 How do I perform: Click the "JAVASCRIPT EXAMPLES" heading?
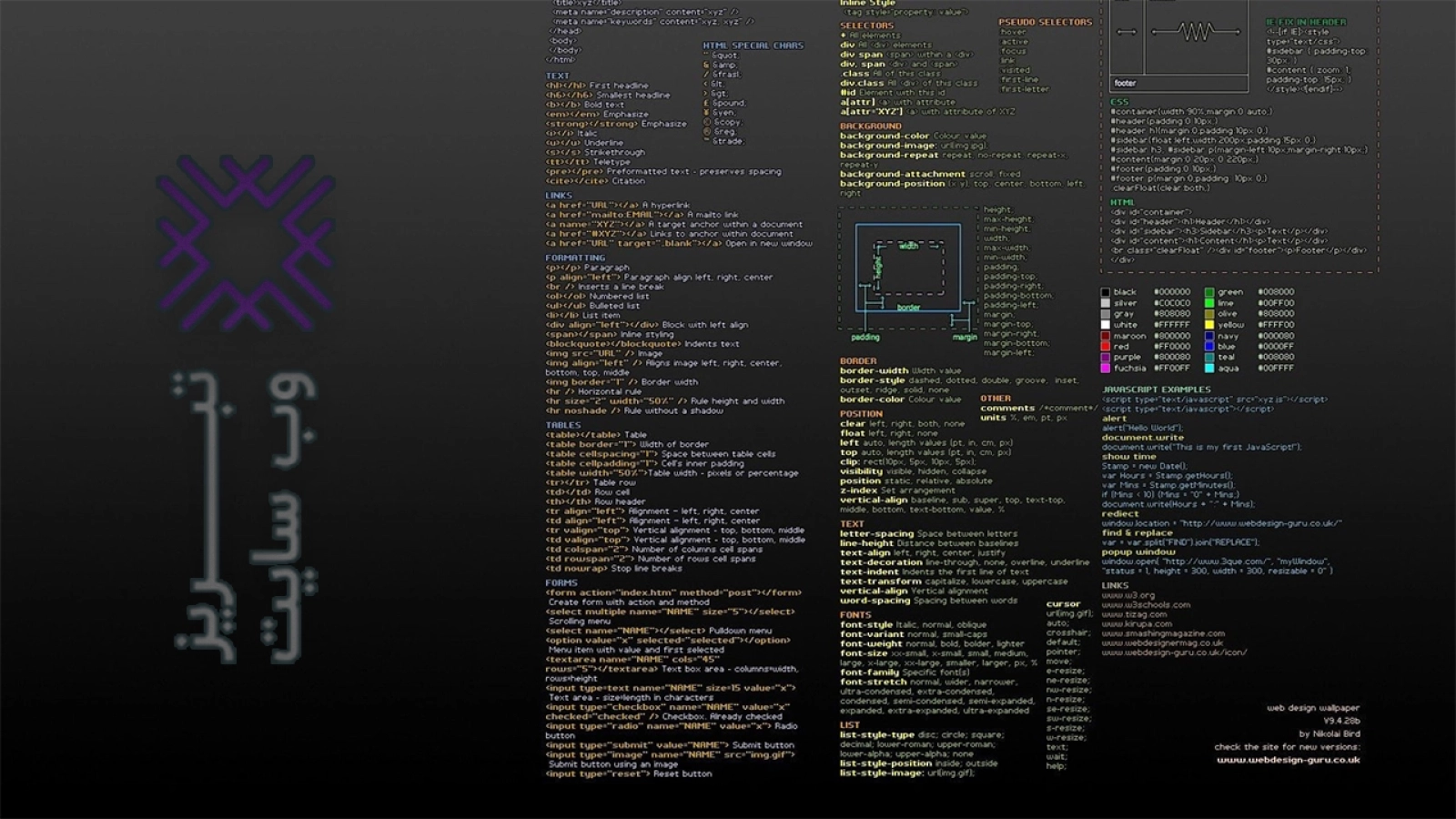coord(1157,389)
